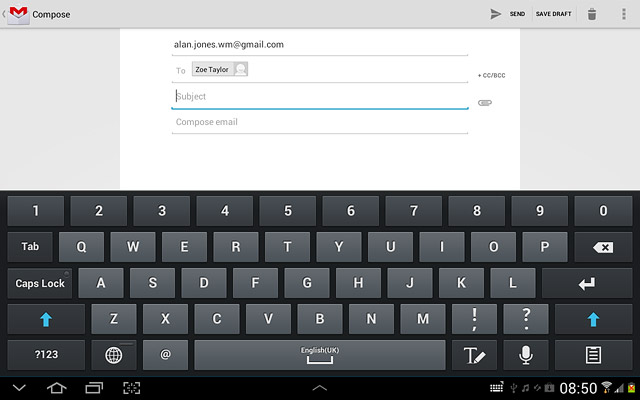Tap the USB connection status icon
This screenshot has width=640, height=400.
coord(514,387)
